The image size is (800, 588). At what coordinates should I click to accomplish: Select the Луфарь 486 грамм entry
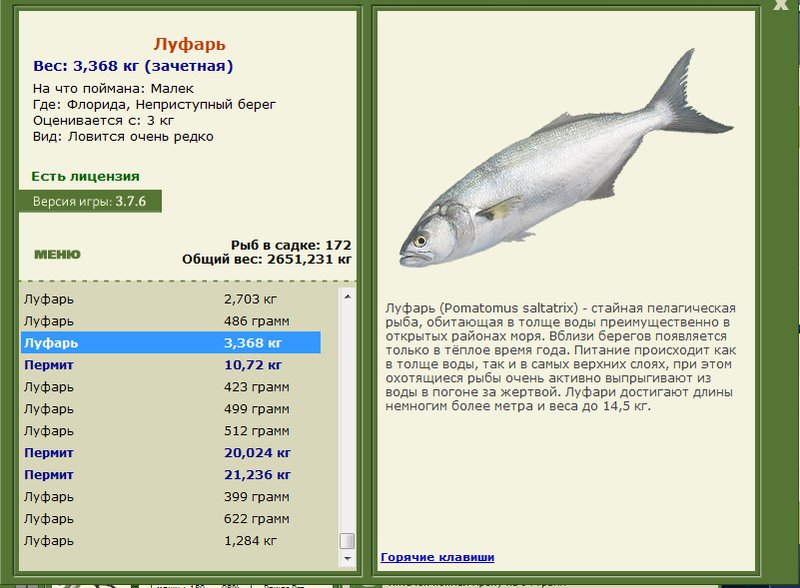click(x=171, y=321)
